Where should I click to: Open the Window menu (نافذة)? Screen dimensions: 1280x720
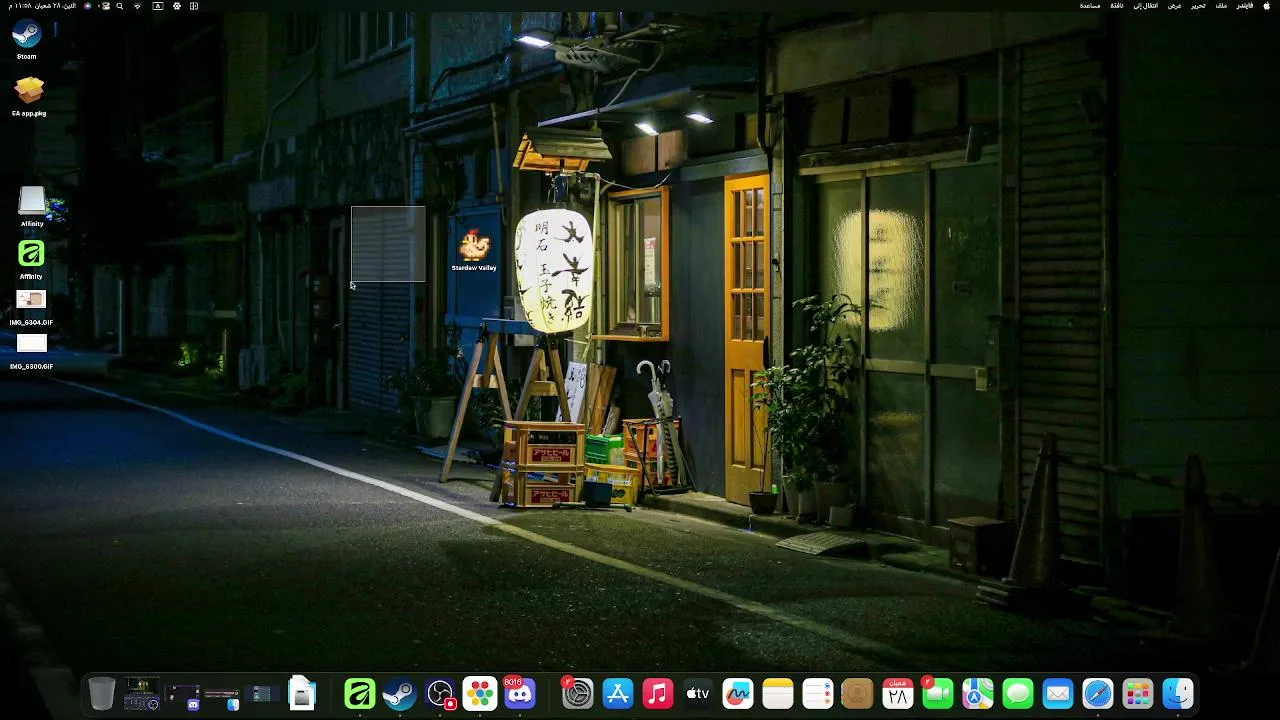1117,6
